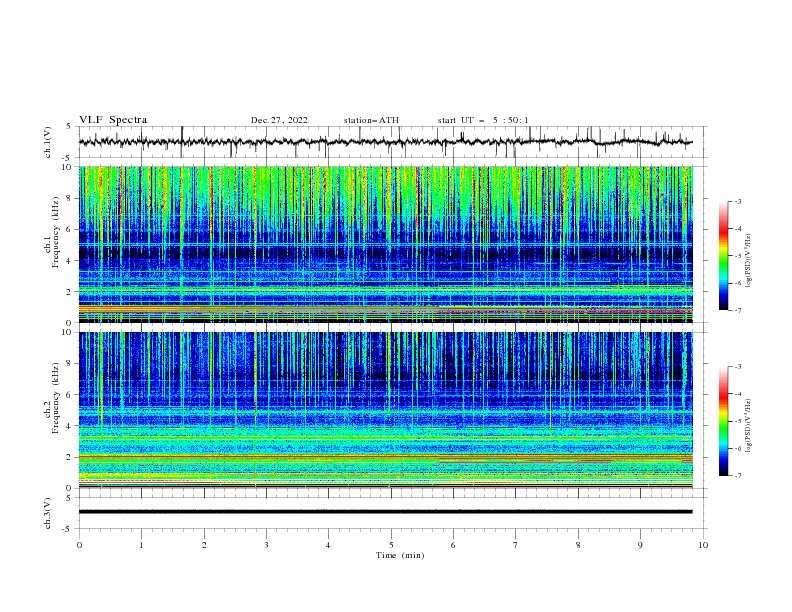Viewport: 792px width, 612px height.
Task: Click the ch.2 PSD color scale bar
Action: (724, 421)
